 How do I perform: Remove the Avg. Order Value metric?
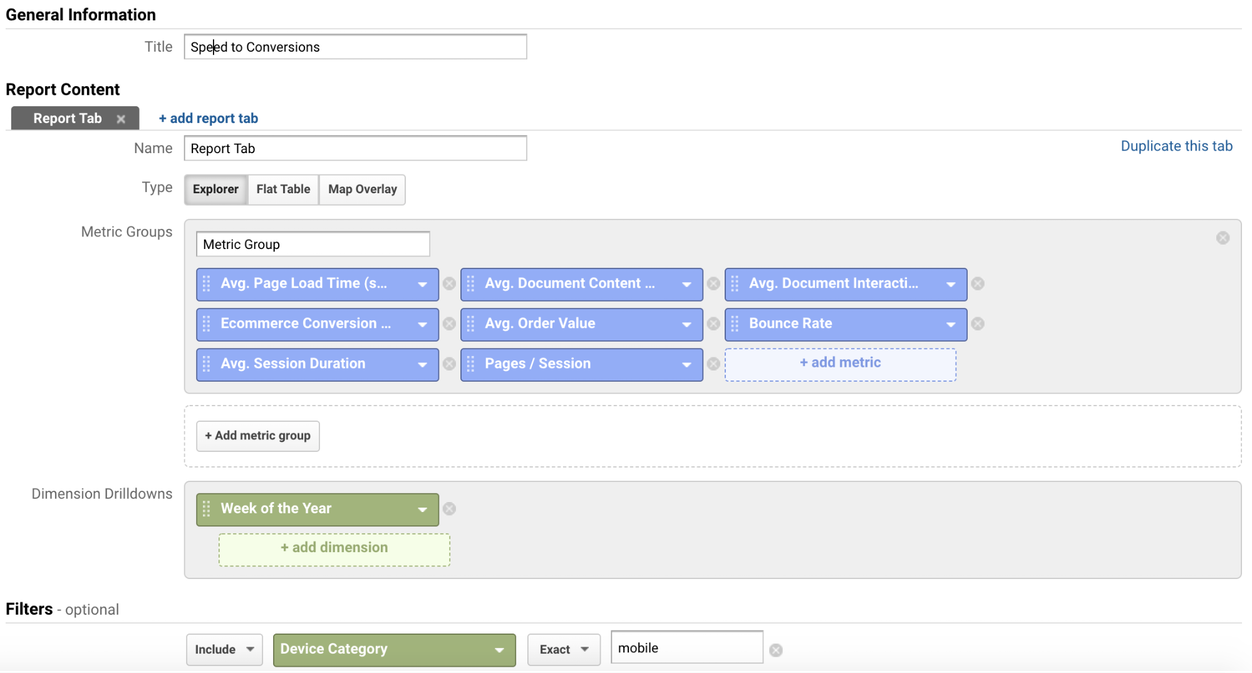(x=713, y=323)
